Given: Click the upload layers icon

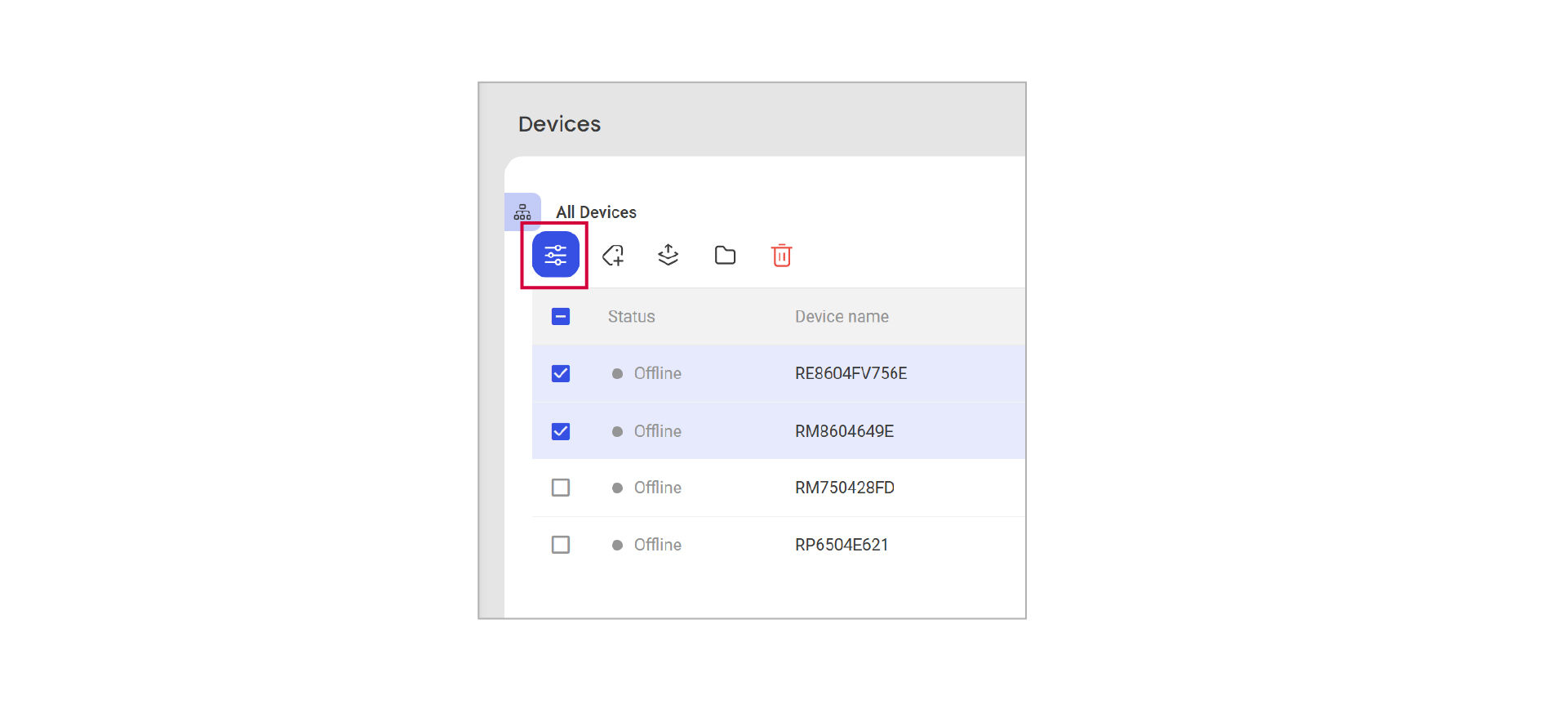Looking at the screenshot, I should coord(669,256).
